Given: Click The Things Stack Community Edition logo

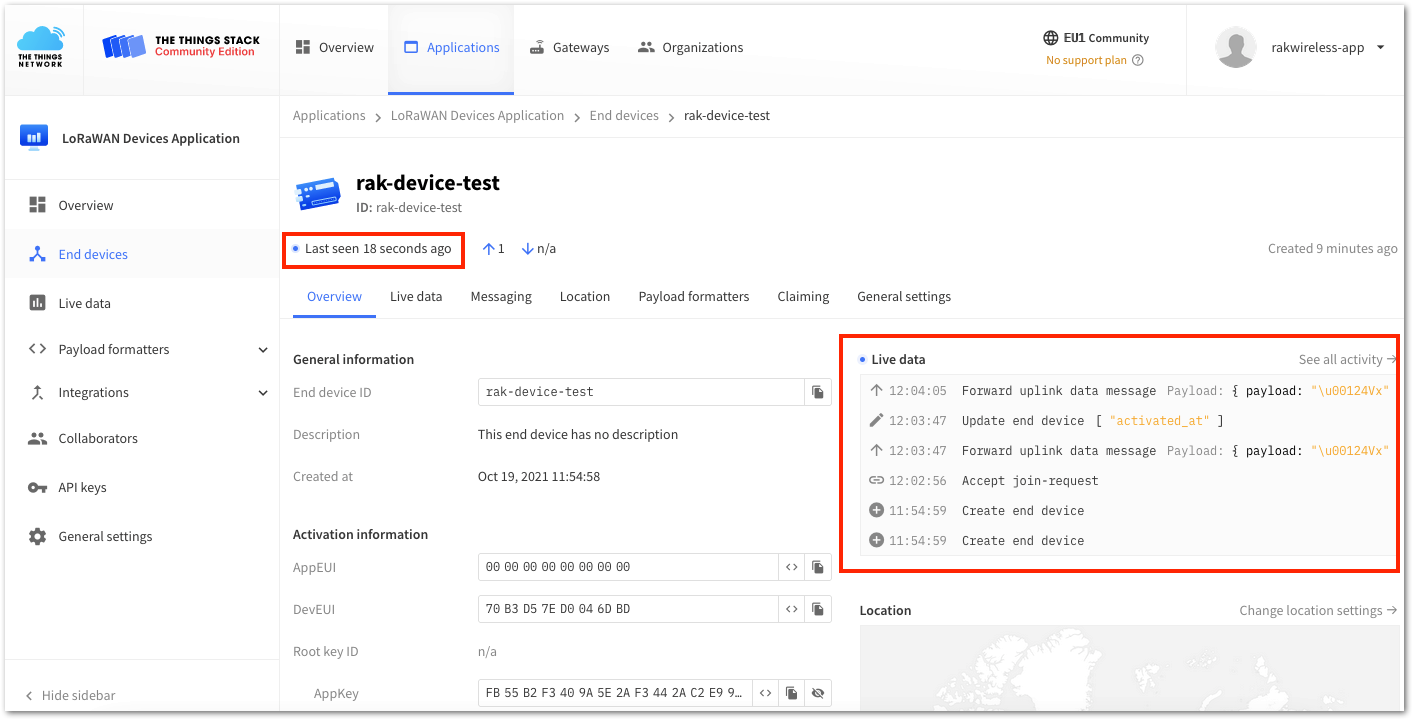Looking at the screenshot, I should [181, 47].
